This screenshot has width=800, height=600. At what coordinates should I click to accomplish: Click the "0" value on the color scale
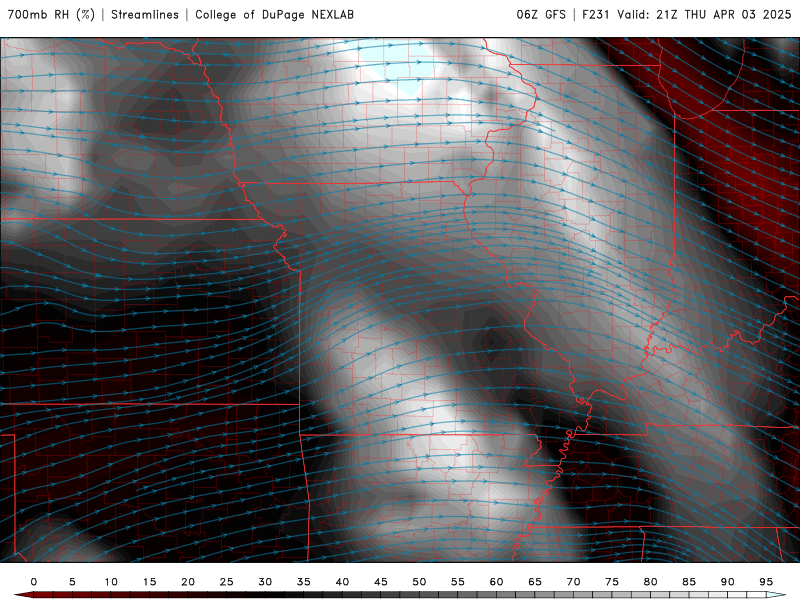pyautogui.click(x=34, y=582)
